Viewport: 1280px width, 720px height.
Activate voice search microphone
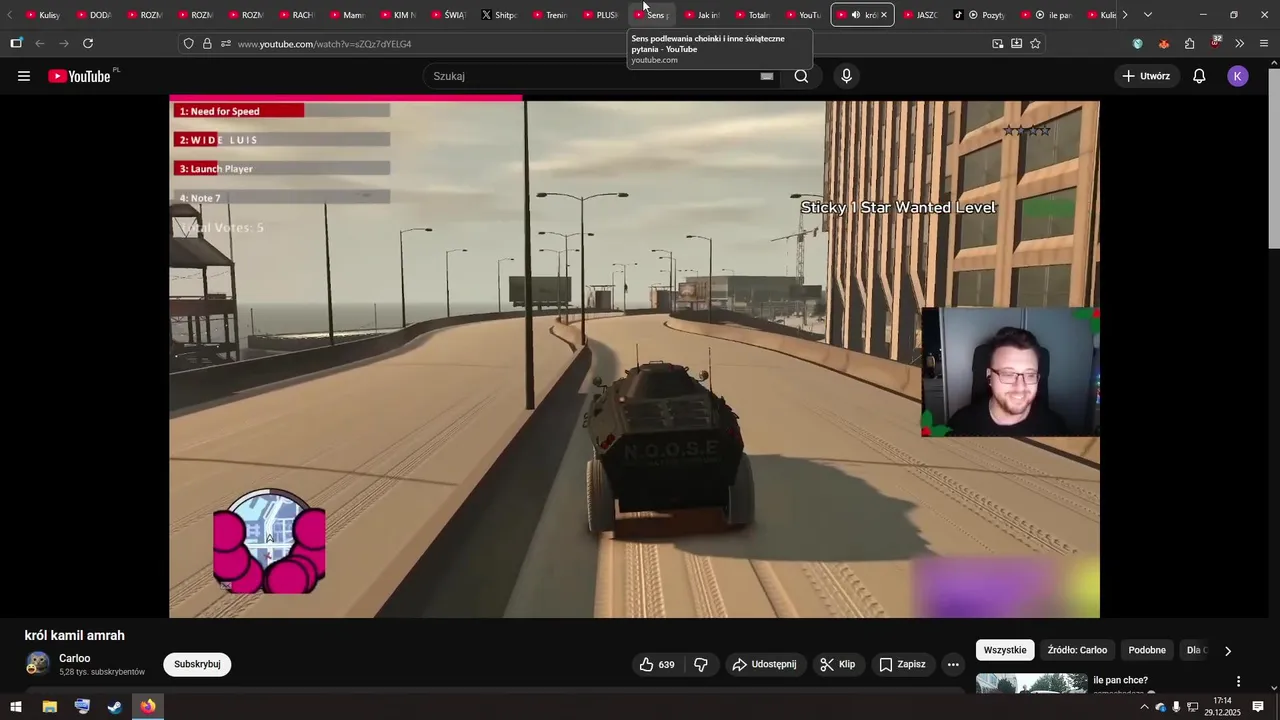click(847, 76)
